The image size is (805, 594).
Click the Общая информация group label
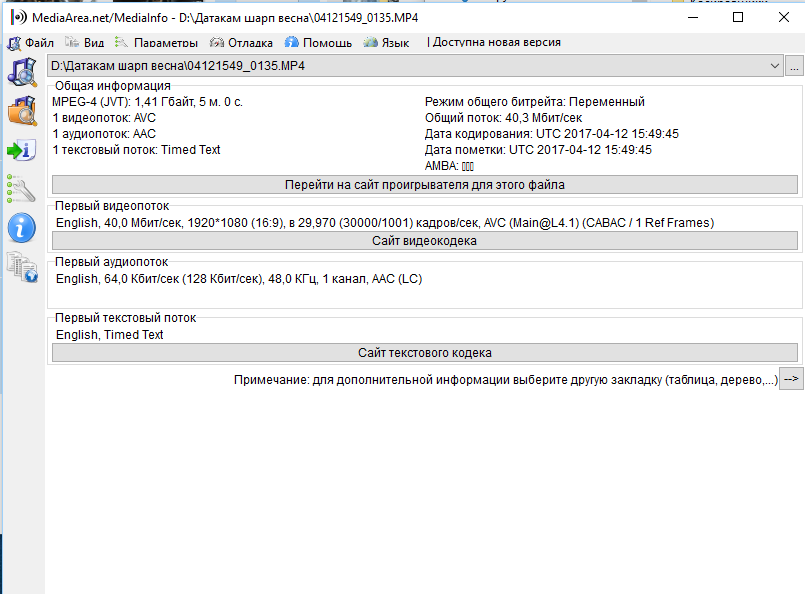click(x=113, y=86)
